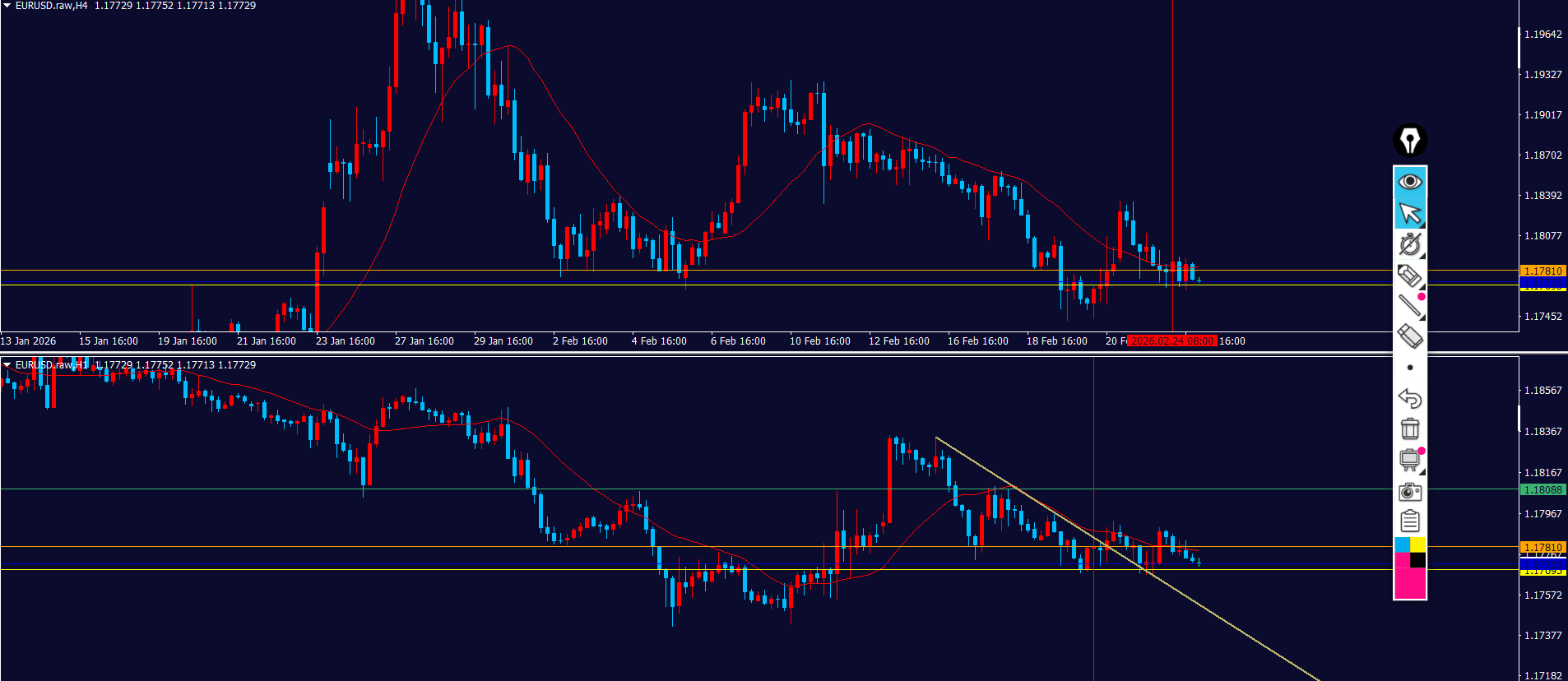The width and height of the screenshot is (1568, 681).
Task: Click the undo arrow icon
Action: pyautogui.click(x=1409, y=398)
